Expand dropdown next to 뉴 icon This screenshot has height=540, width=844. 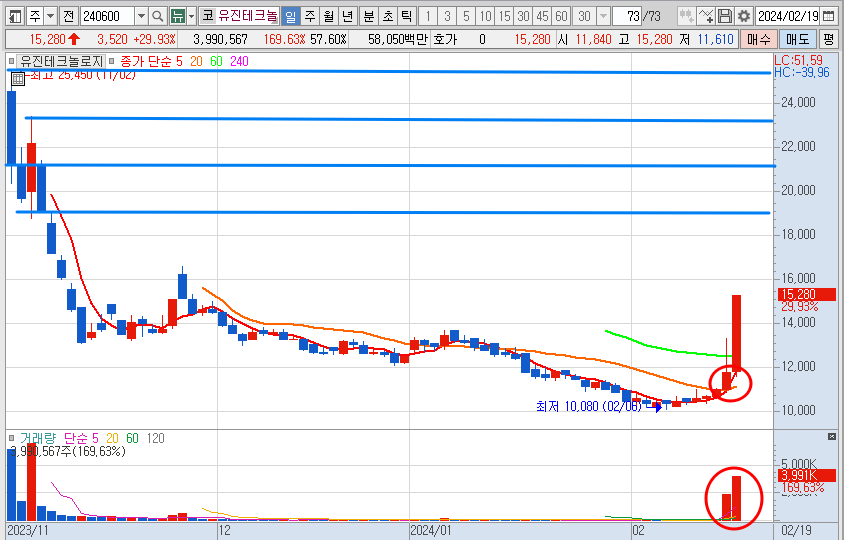(191, 16)
